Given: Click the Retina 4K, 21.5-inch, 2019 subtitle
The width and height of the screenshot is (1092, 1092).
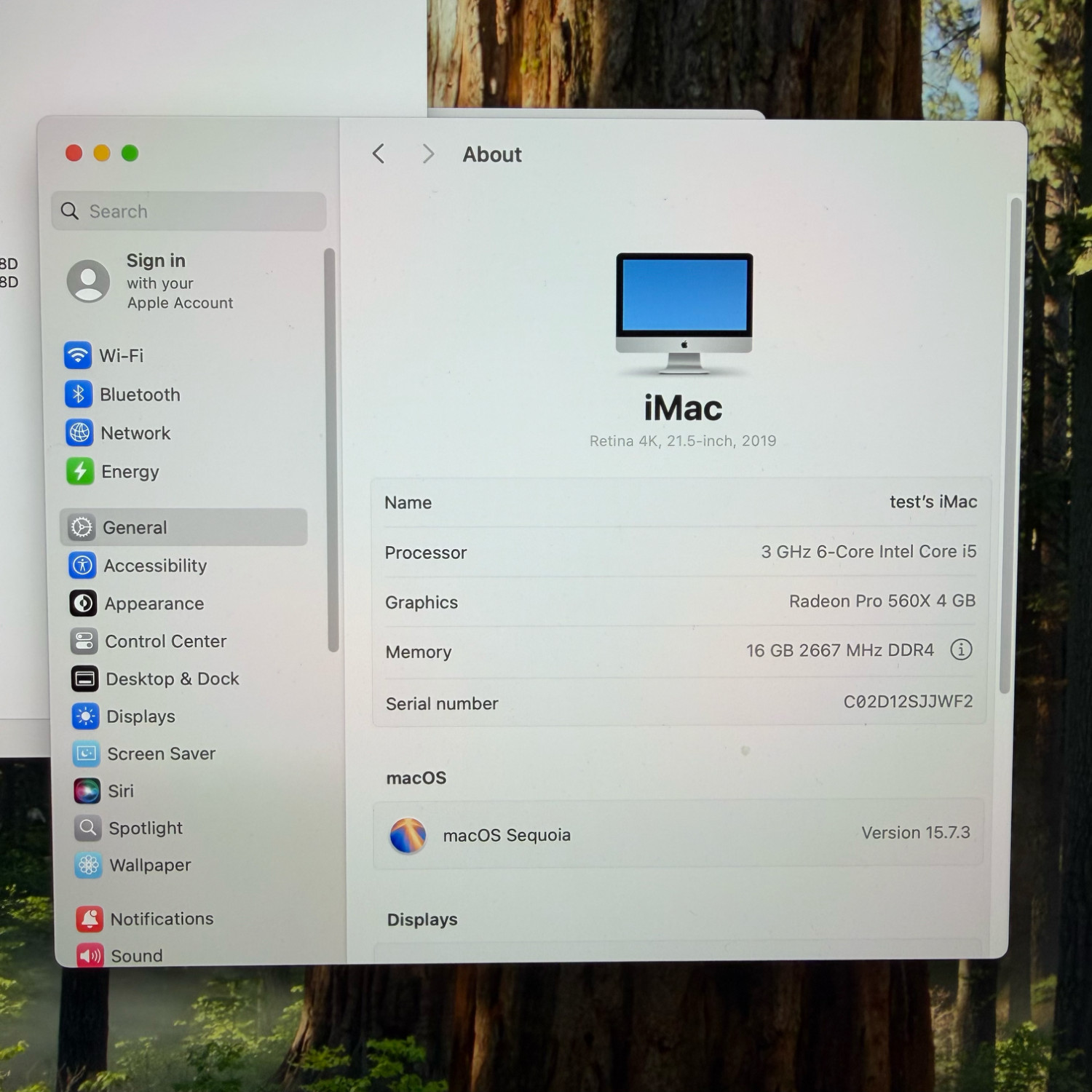Looking at the screenshot, I should 683,440.
